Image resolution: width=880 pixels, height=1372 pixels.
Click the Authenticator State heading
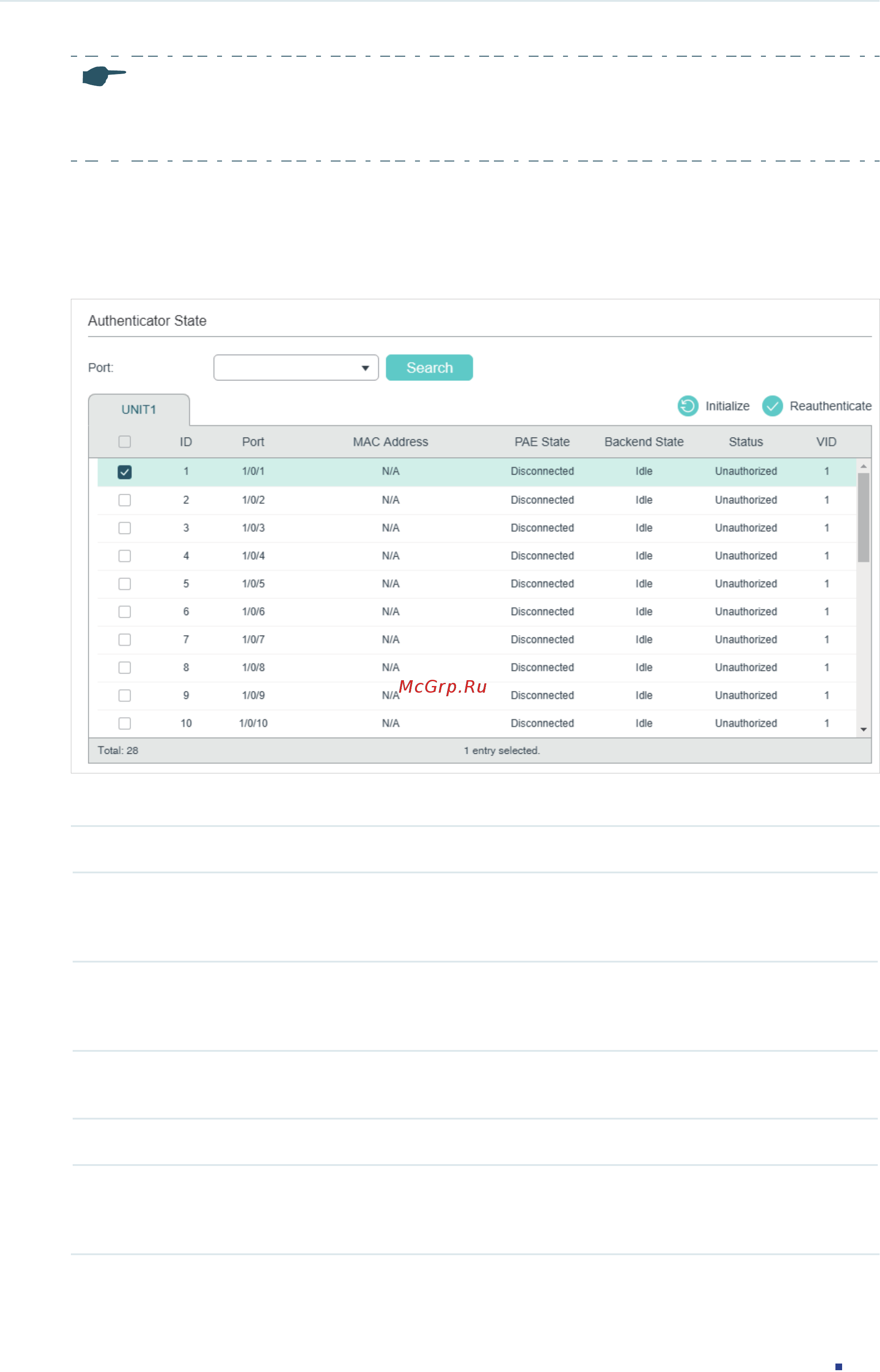pyautogui.click(x=147, y=321)
